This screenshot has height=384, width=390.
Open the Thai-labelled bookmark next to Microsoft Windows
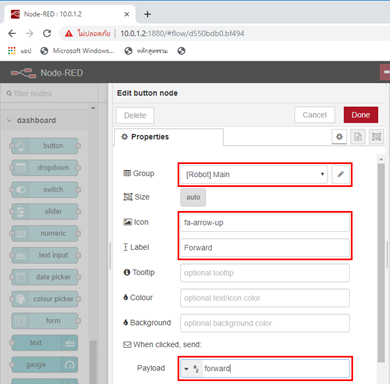(146, 51)
